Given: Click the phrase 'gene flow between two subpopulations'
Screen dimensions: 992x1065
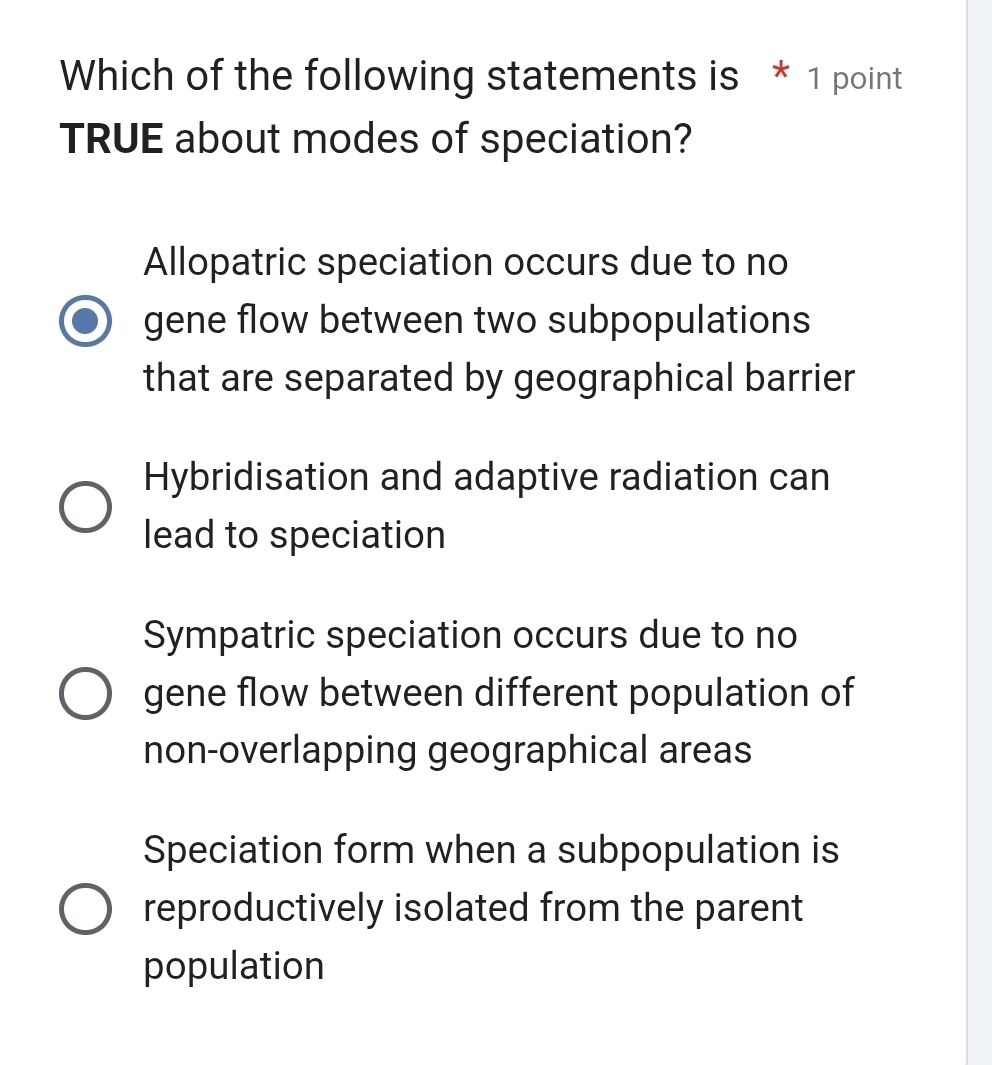Looking at the screenshot, I should coord(477,320).
